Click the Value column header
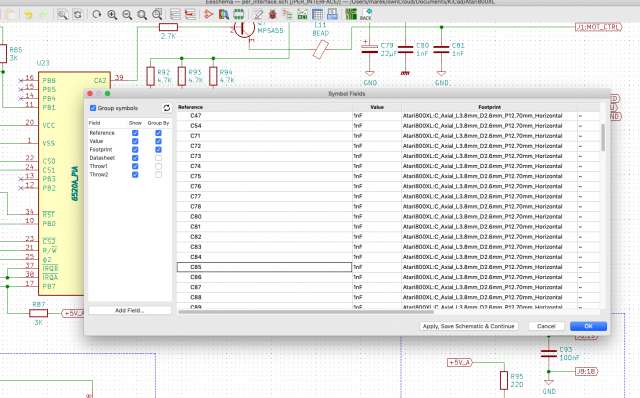This screenshot has width=640, height=398. click(377, 107)
